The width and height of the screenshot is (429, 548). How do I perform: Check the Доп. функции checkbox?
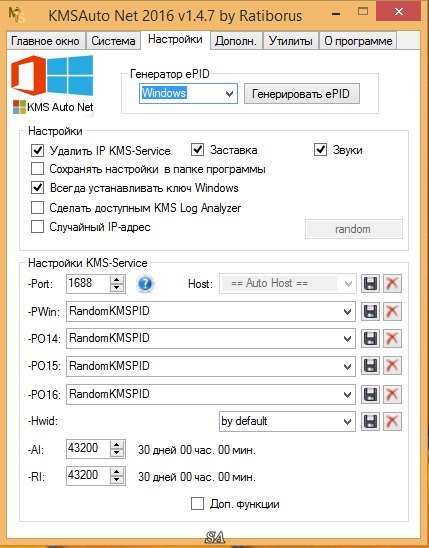pos(197,504)
